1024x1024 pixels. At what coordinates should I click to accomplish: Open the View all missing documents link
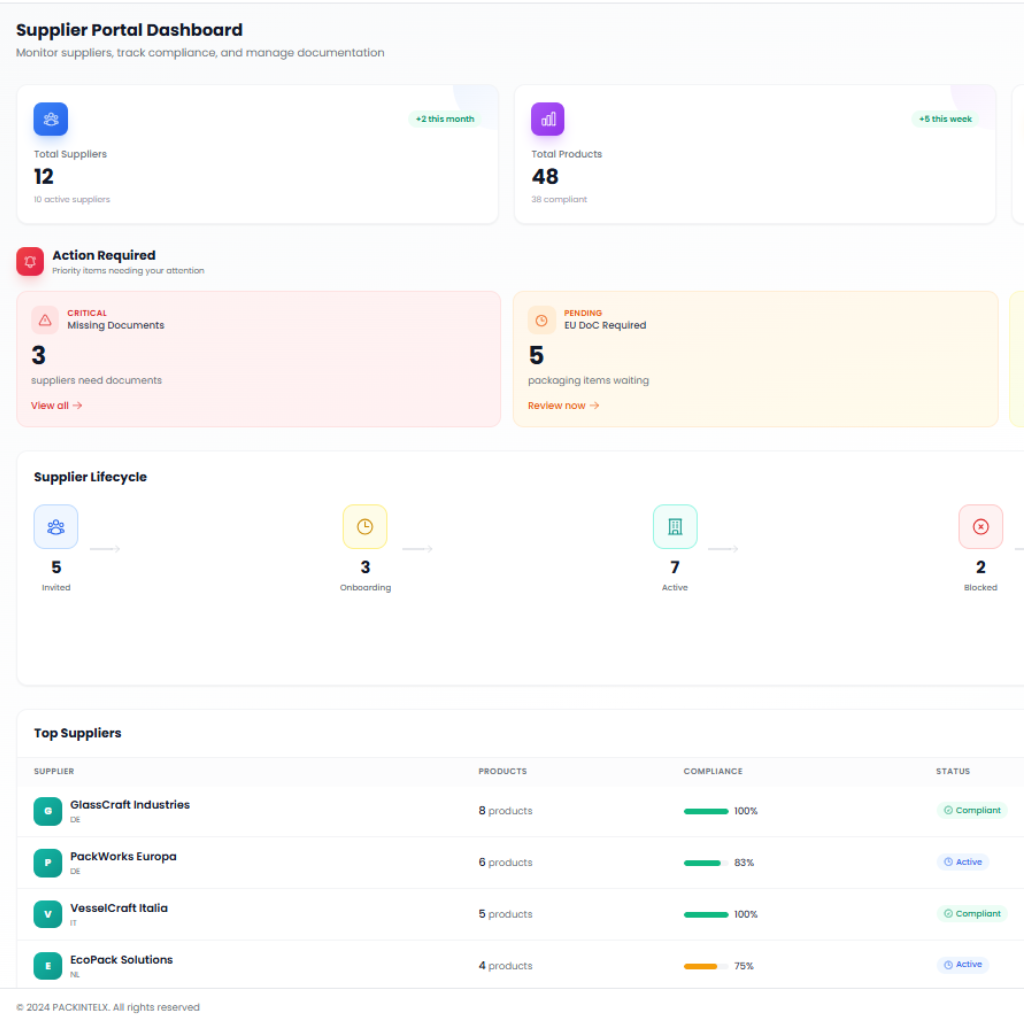pos(56,406)
